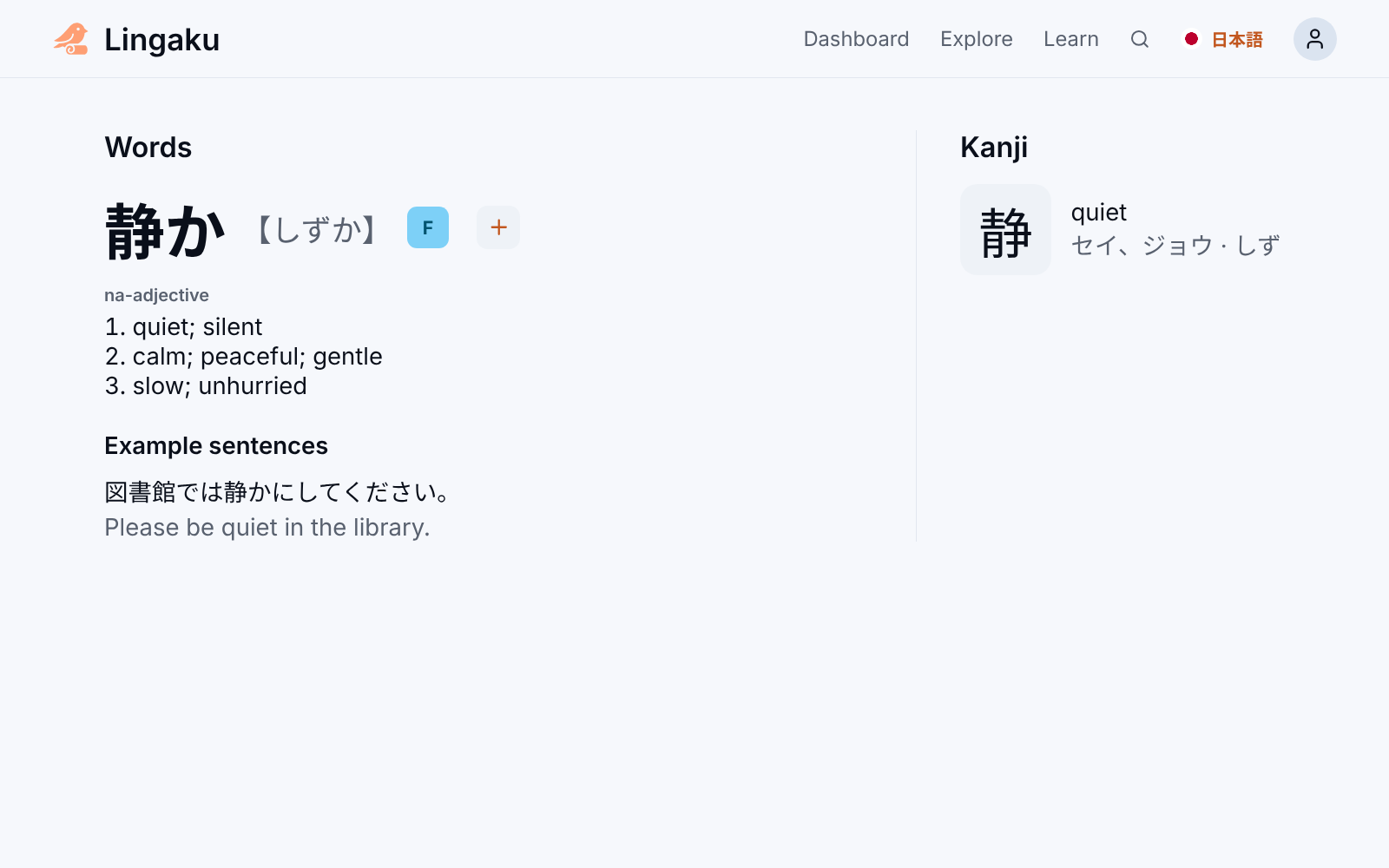Select definition '2. calm; peaceful; gentle'
Image resolution: width=1389 pixels, height=868 pixels.
[x=243, y=357]
